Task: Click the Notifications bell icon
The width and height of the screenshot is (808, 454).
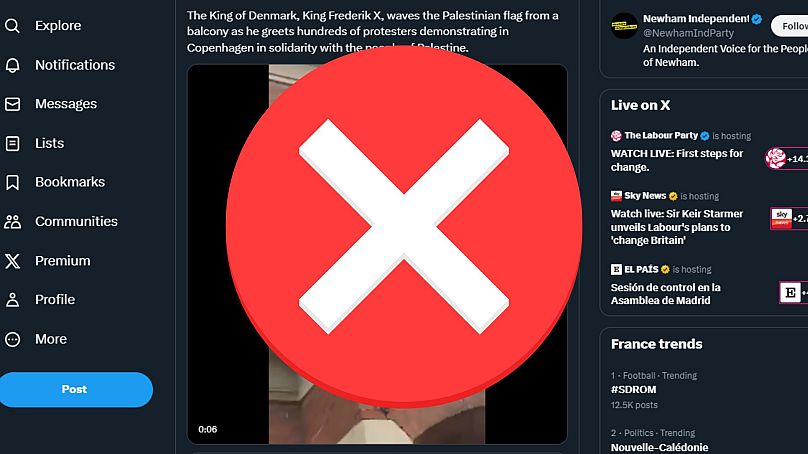Action: coord(12,65)
